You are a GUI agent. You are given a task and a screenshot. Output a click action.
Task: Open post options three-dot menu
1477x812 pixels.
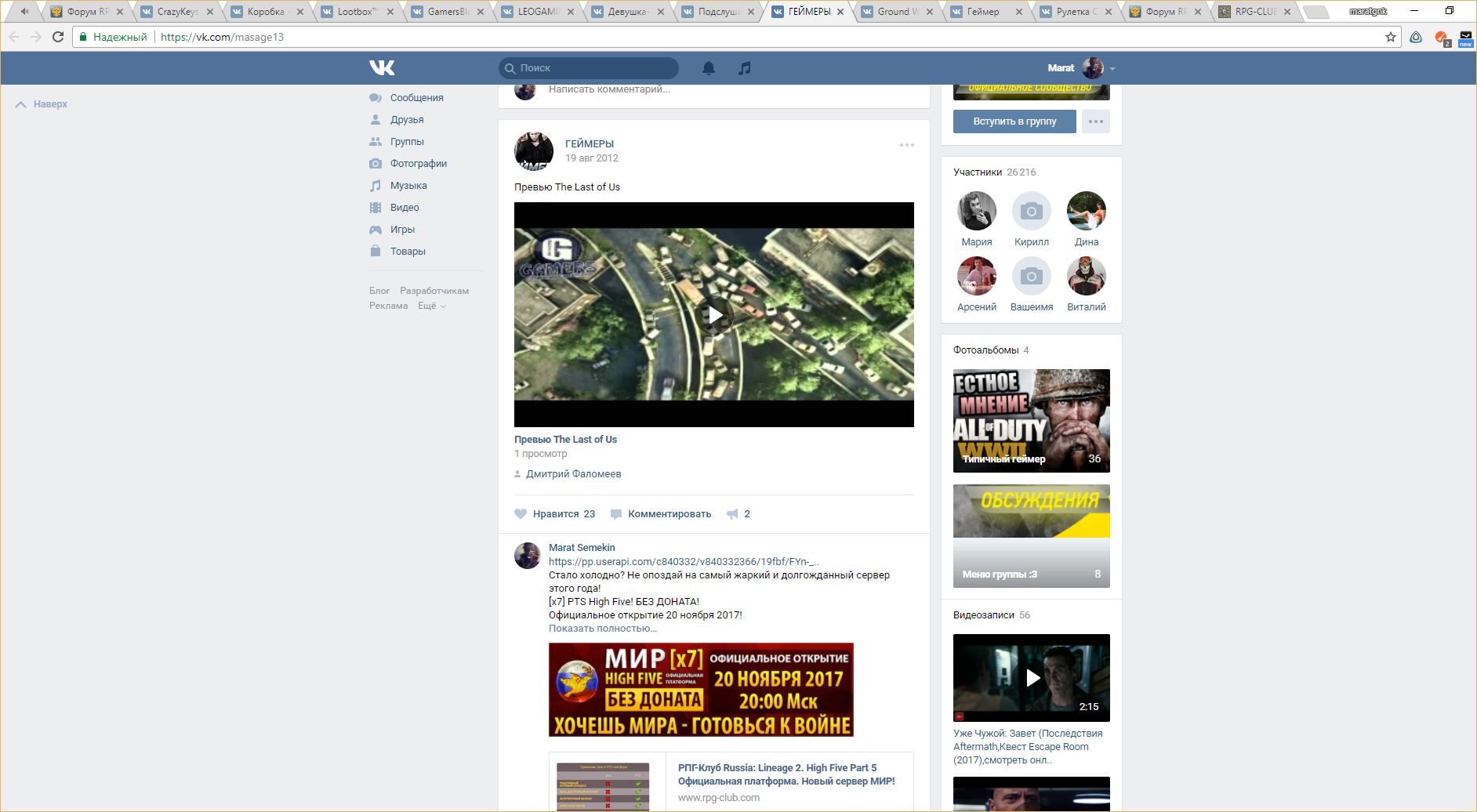pos(907,145)
